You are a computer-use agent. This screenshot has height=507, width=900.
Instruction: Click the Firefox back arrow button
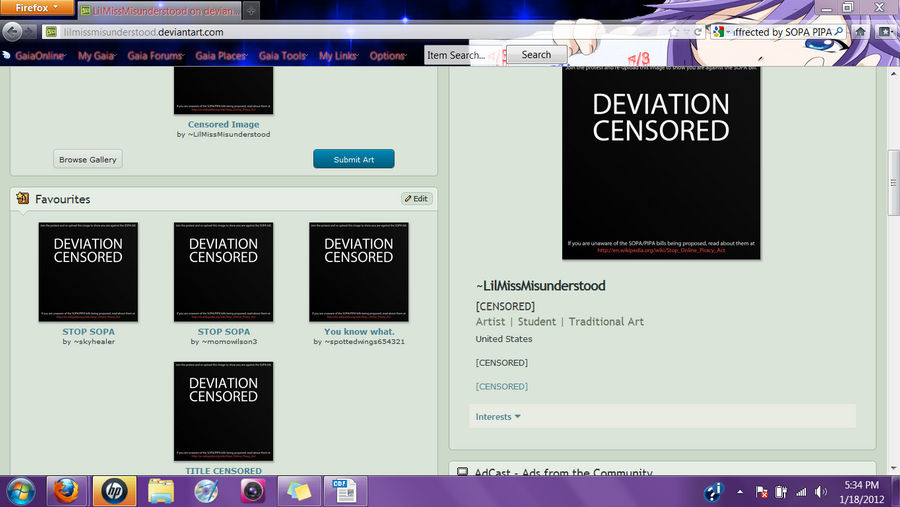12,32
